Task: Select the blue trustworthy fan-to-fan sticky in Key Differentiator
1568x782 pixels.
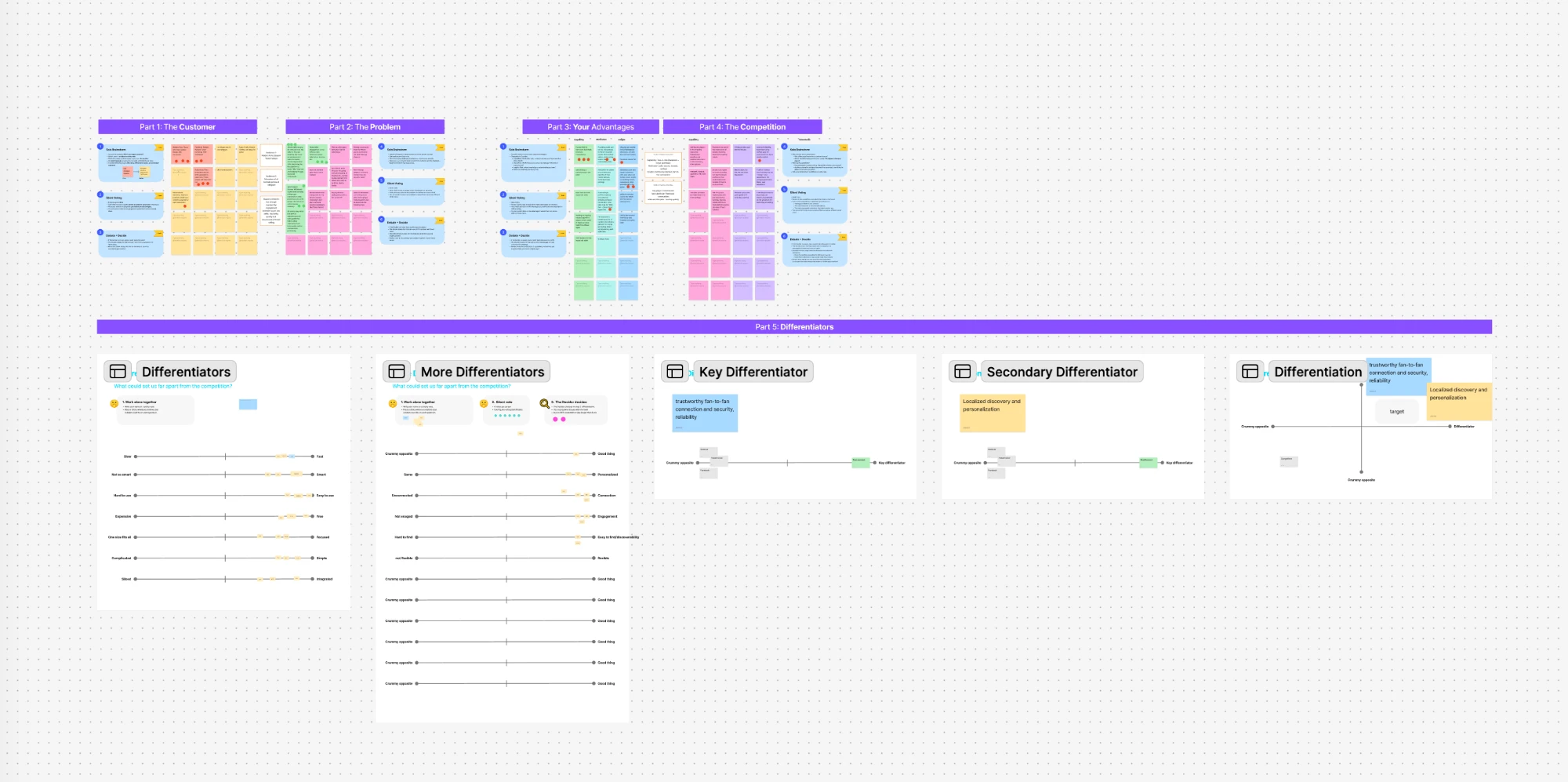Action: pyautogui.click(x=706, y=413)
